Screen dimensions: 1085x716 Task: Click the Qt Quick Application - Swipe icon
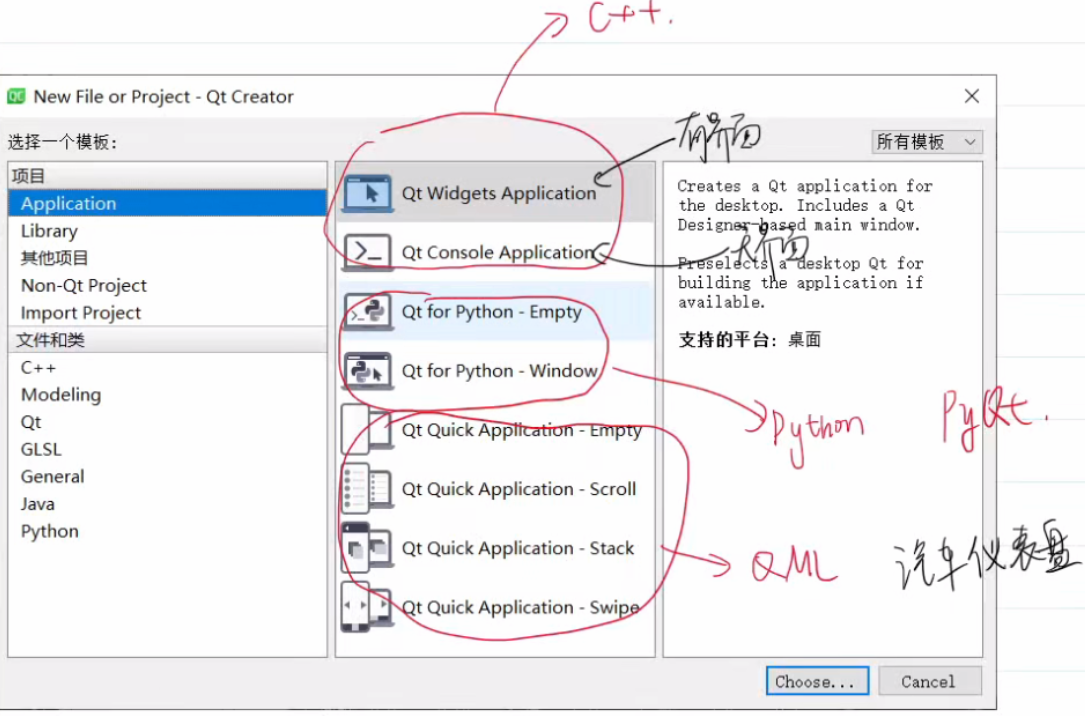click(367, 607)
